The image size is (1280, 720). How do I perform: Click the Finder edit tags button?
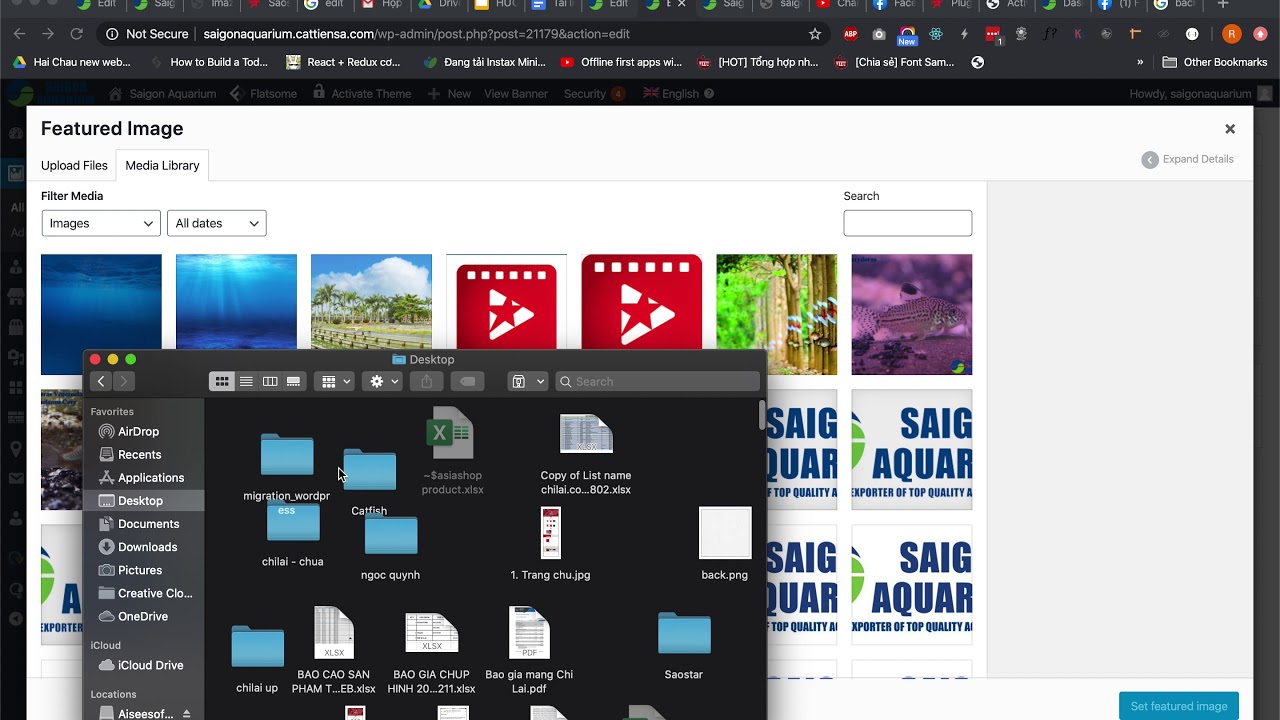tap(467, 381)
